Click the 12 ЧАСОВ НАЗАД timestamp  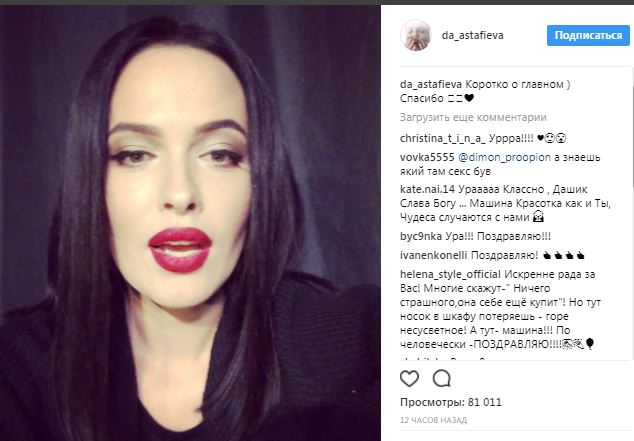point(433,420)
